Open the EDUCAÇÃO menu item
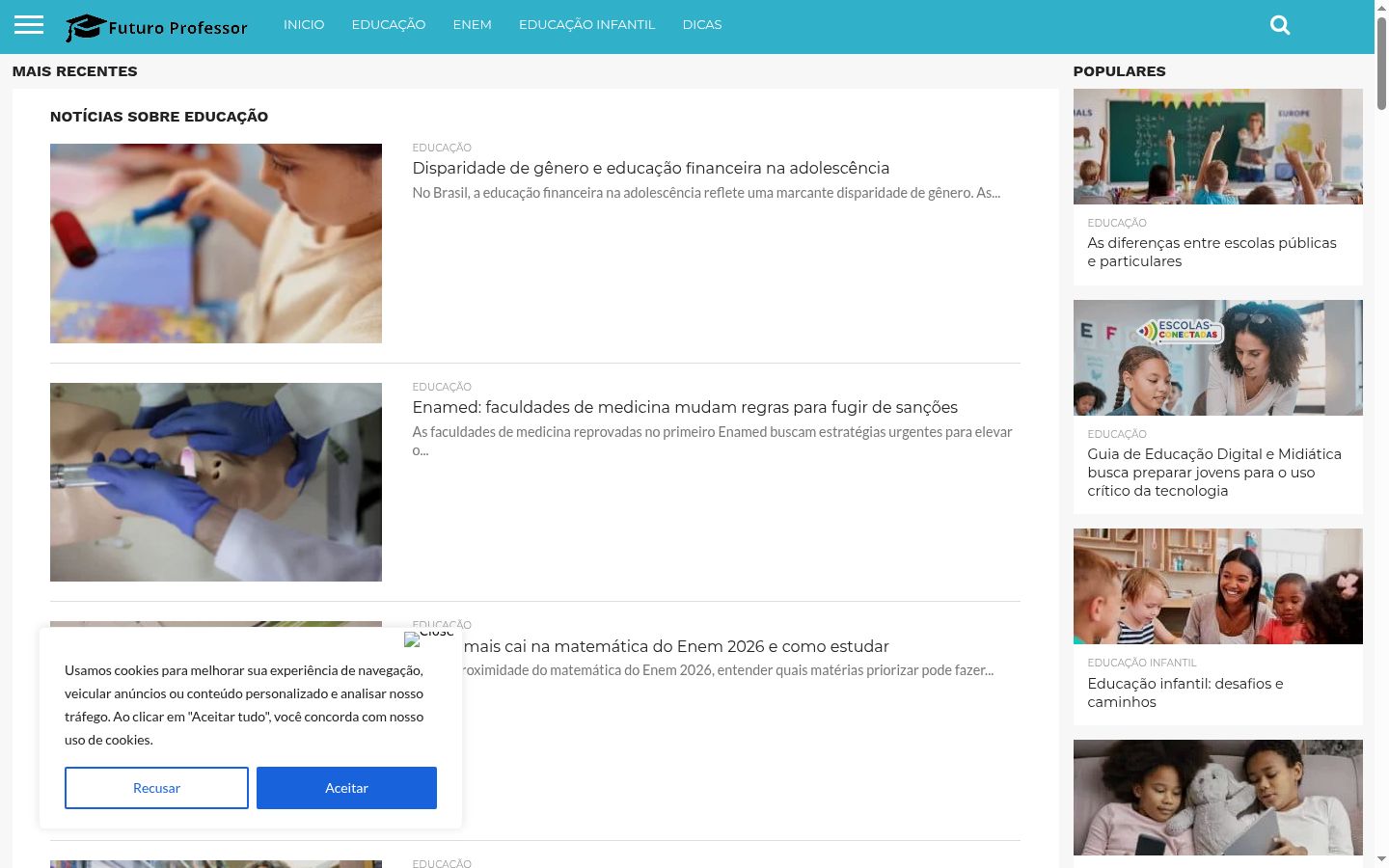 (x=389, y=25)
